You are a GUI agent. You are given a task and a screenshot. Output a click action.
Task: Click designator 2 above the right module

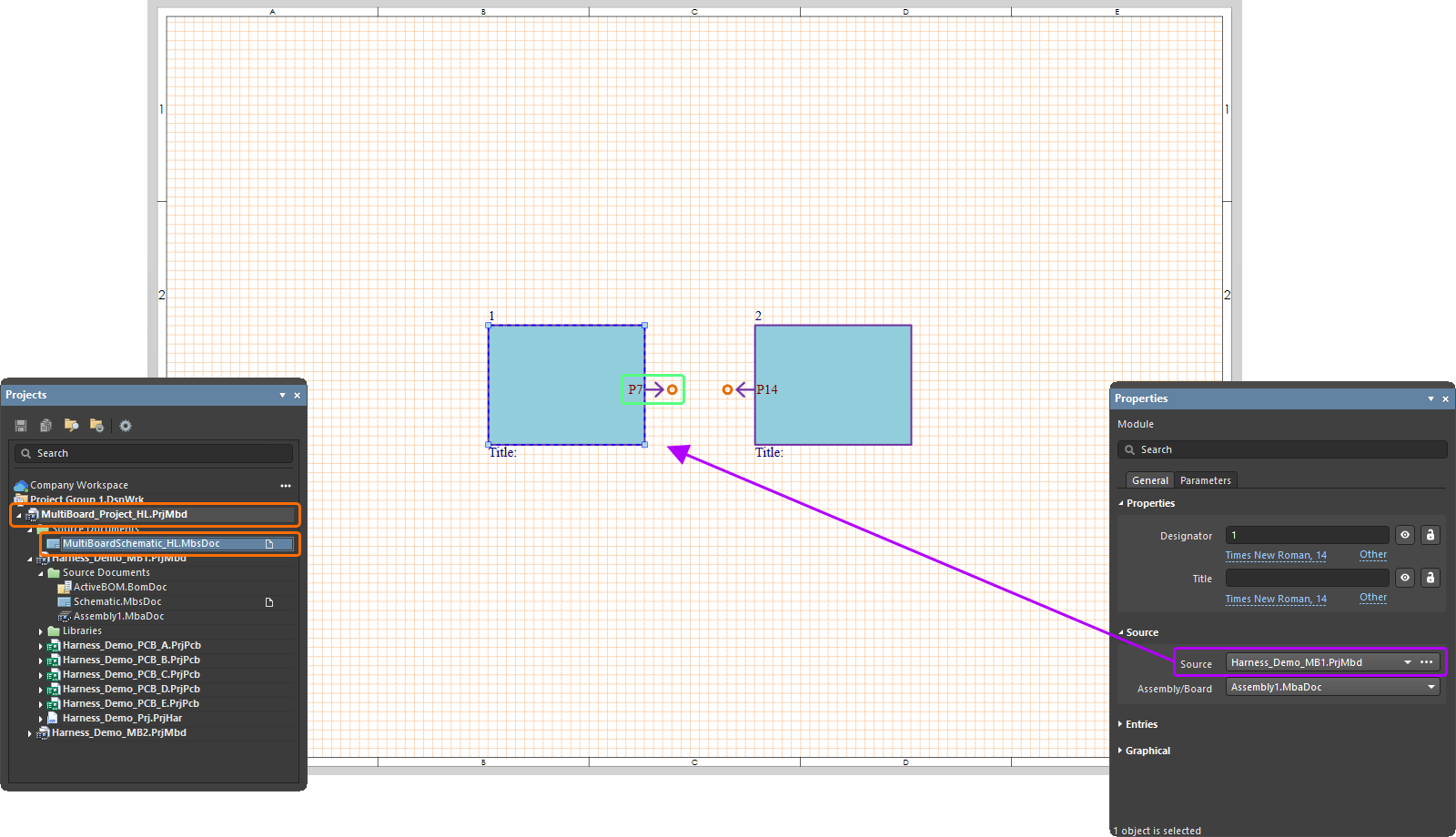click(x=758, y=317)
